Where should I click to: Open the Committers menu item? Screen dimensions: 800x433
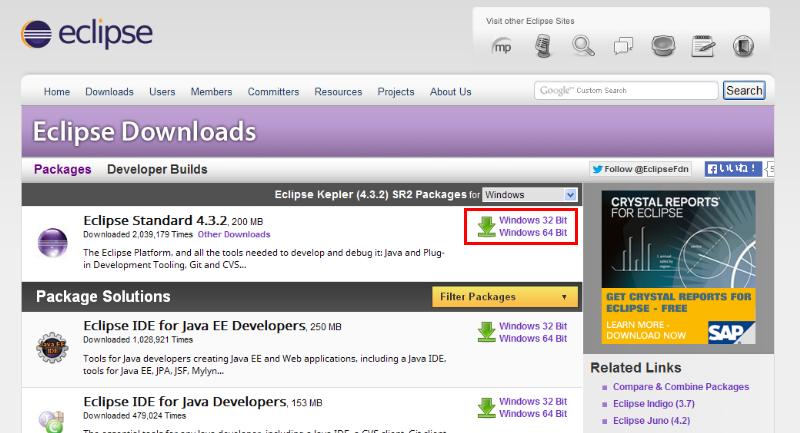(273, 92)
